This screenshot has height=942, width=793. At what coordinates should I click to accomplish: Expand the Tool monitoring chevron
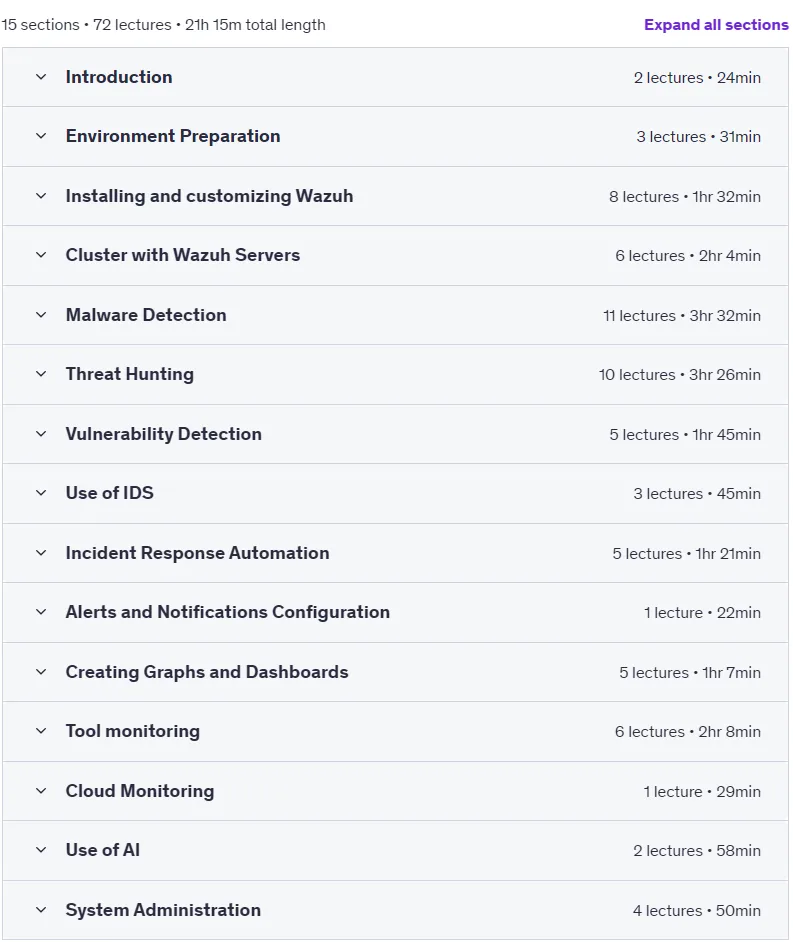pyautogui.click(x=41, y=731)
